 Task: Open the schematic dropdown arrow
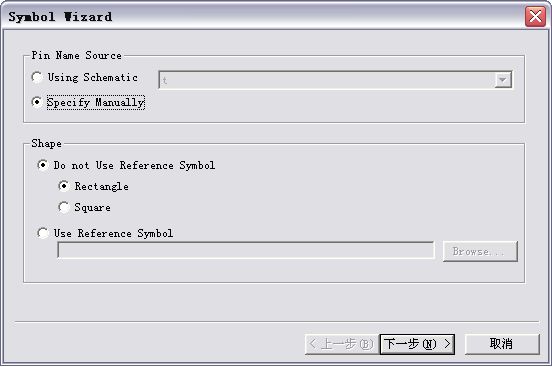pyautogui.click(x=503, y=80)
